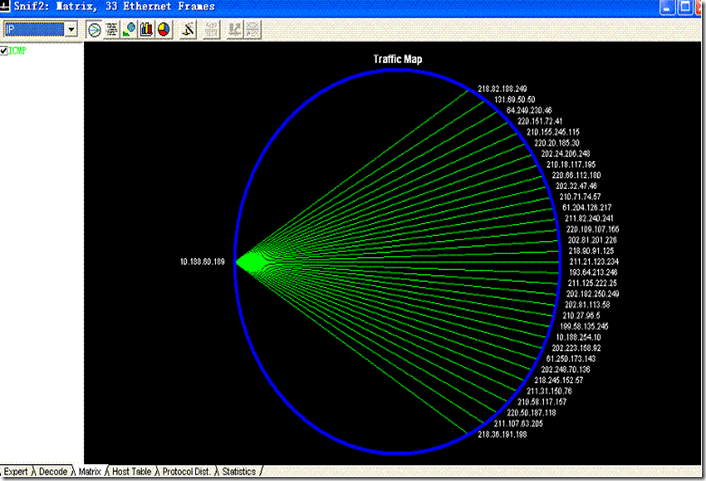Open the Detail view toolbar icon

(129, 29)
